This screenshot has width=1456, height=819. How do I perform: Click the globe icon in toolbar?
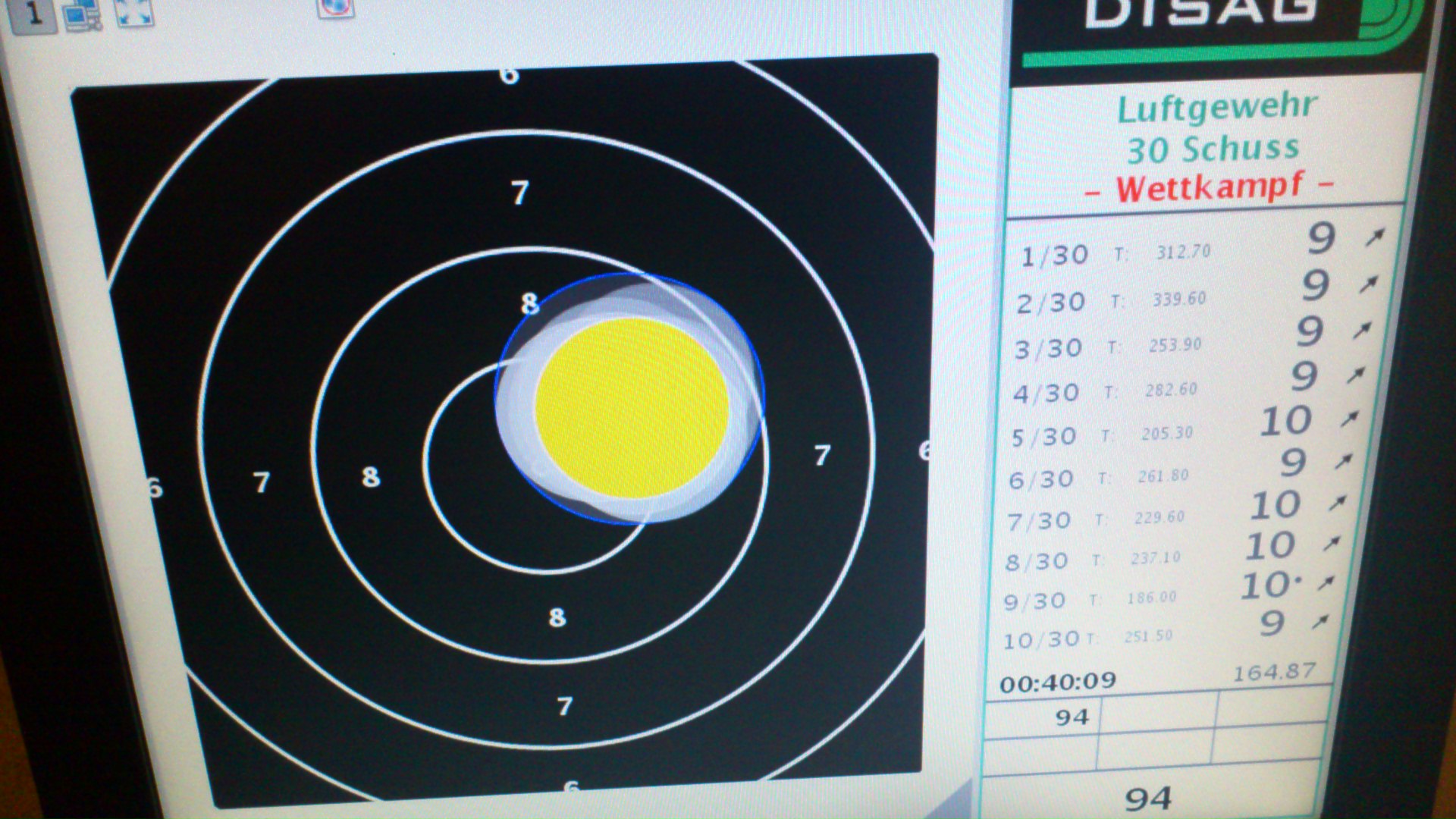(335, 8)
